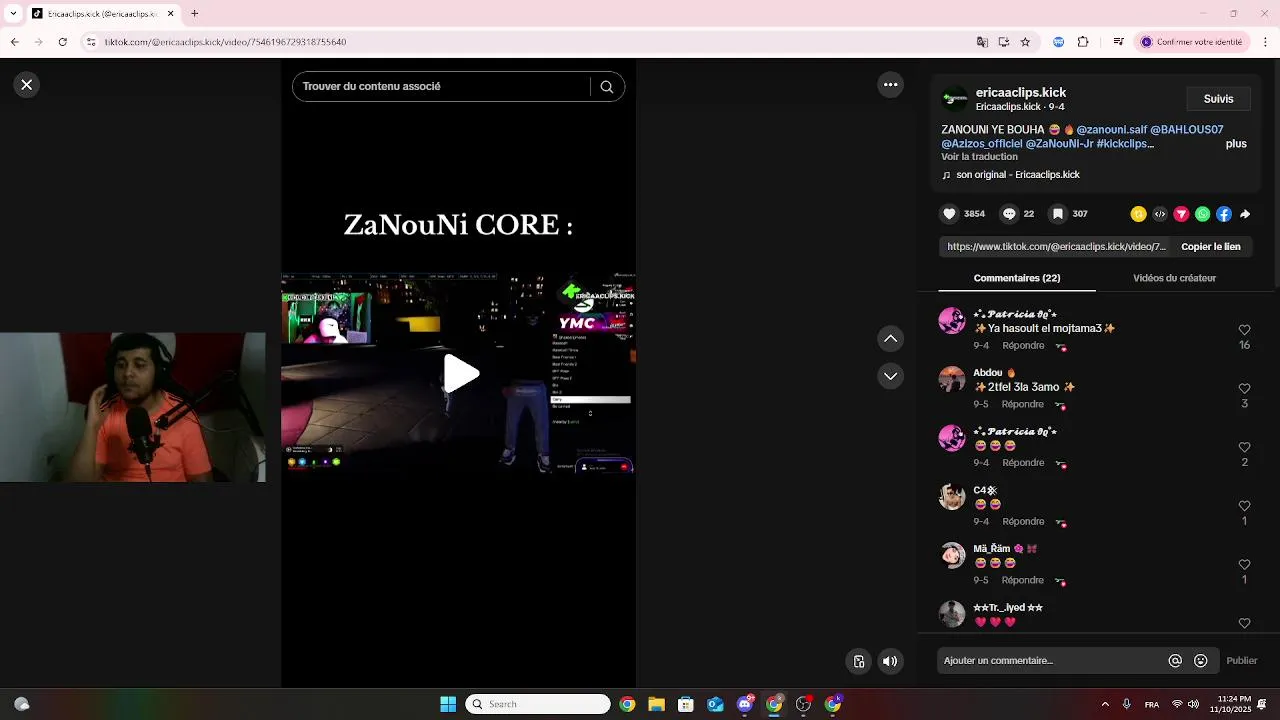1280x720 pixels.
Task: Click the Publier button
Action: pyautogui.click(x=1242, y=661)
